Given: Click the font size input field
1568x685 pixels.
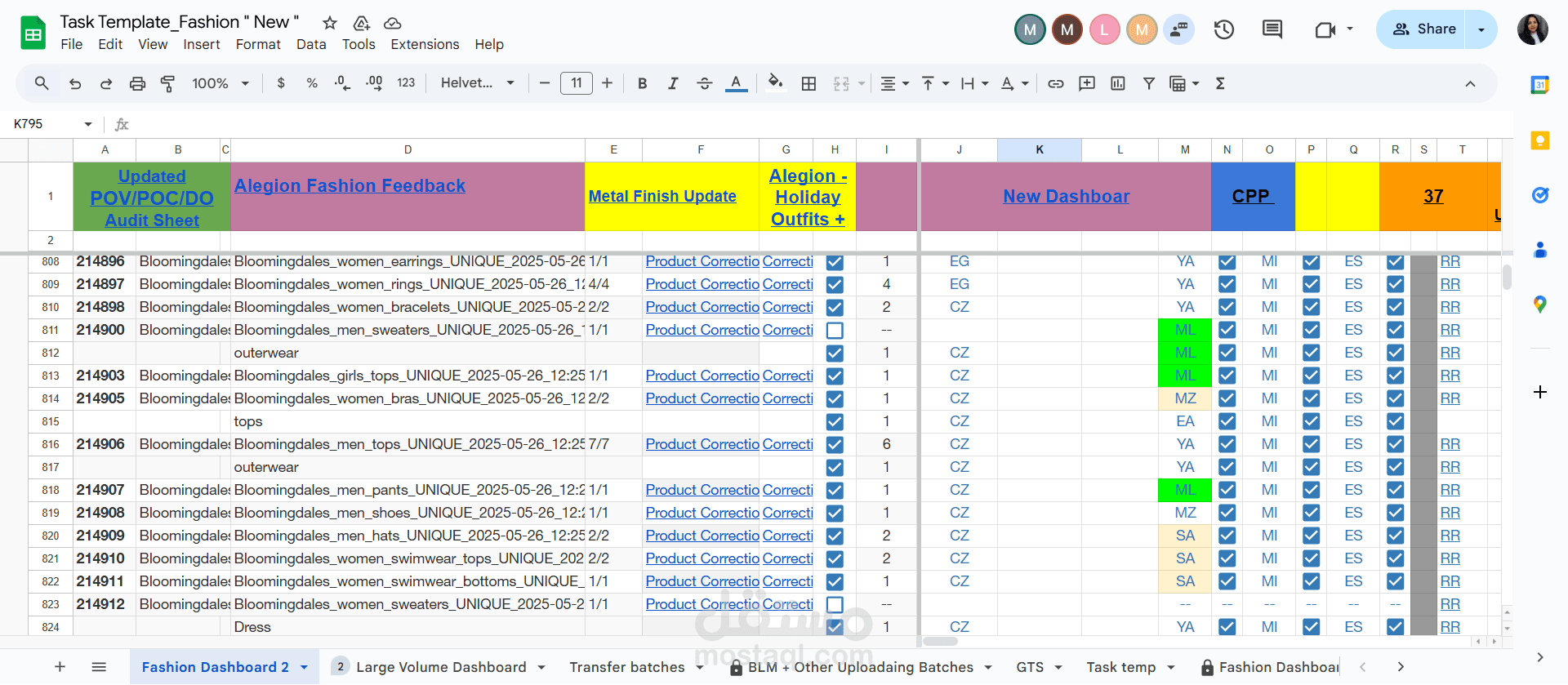Looking at the screenshot, I should tap(577, 83).
